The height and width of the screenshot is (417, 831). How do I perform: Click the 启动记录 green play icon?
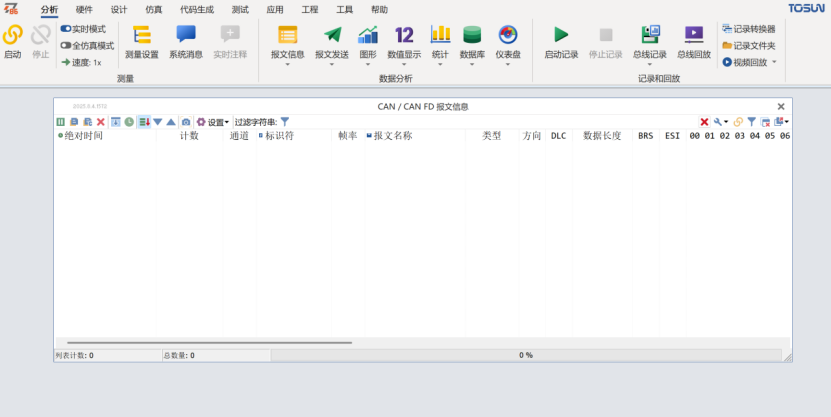[x=561, y=35]
